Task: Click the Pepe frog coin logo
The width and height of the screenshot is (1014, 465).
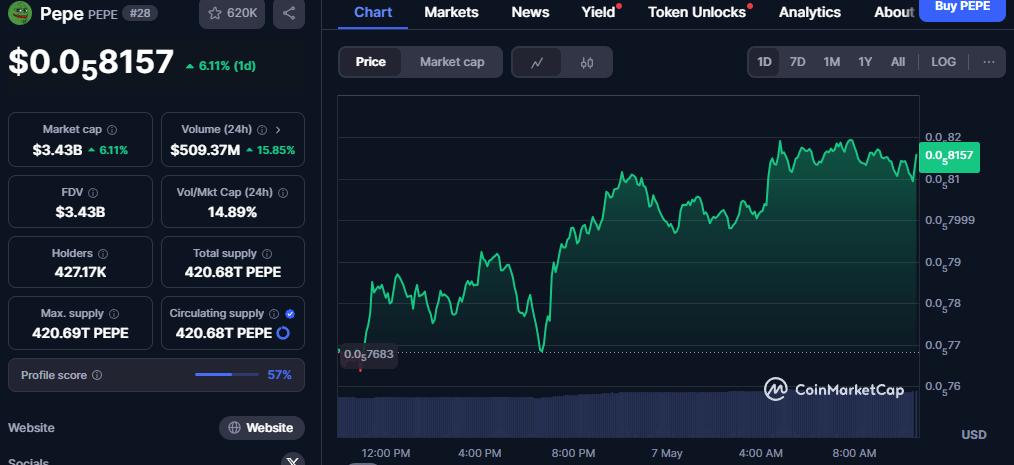Action: coord(19,13)
